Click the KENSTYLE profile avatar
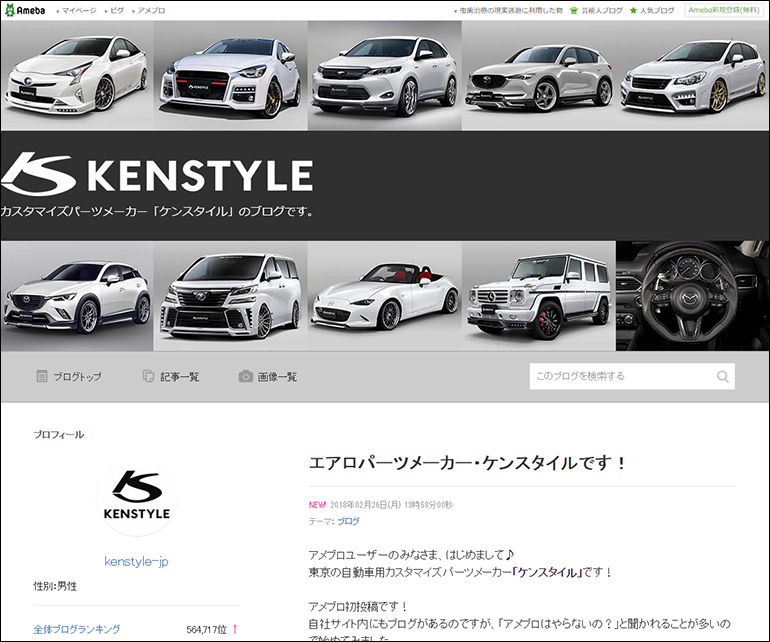 [x=137, y=495]
